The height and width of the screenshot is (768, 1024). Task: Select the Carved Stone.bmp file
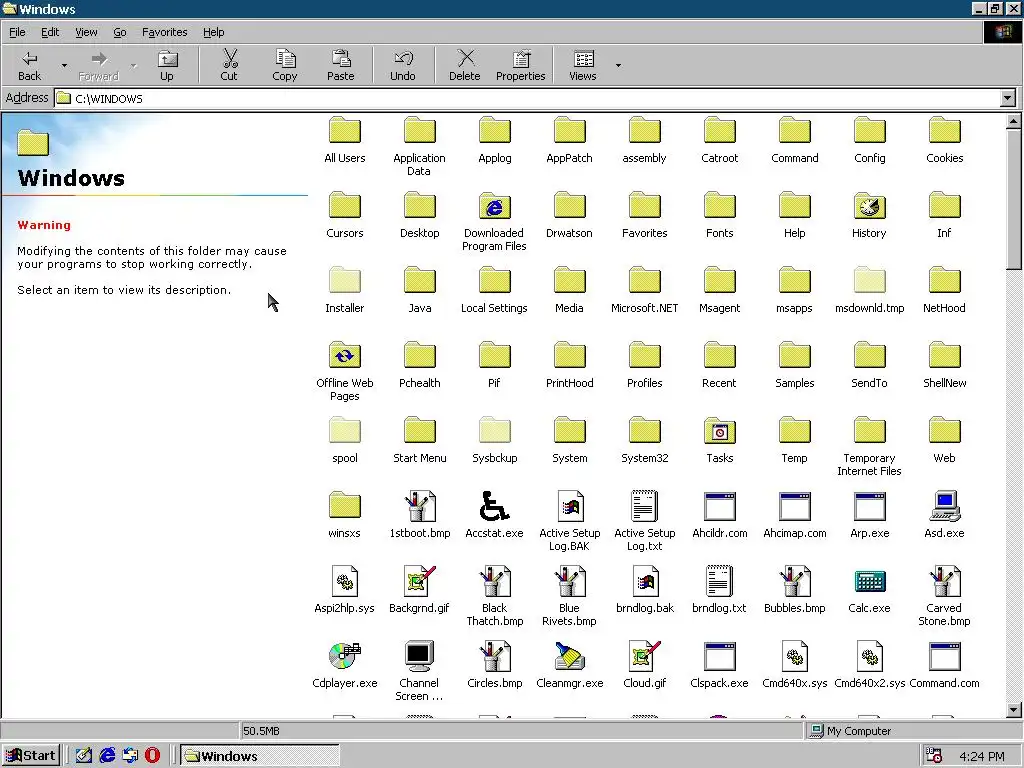click(944, 597)
